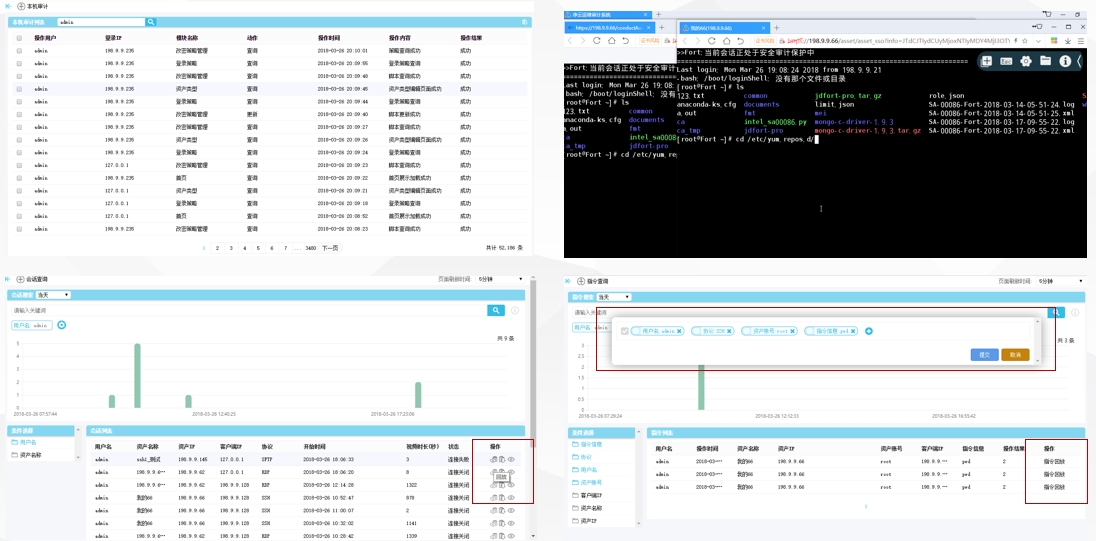Toggle checkbox at left of filter popup
Viewport: 1096px width, 541px height.
(x=625, y=331)
